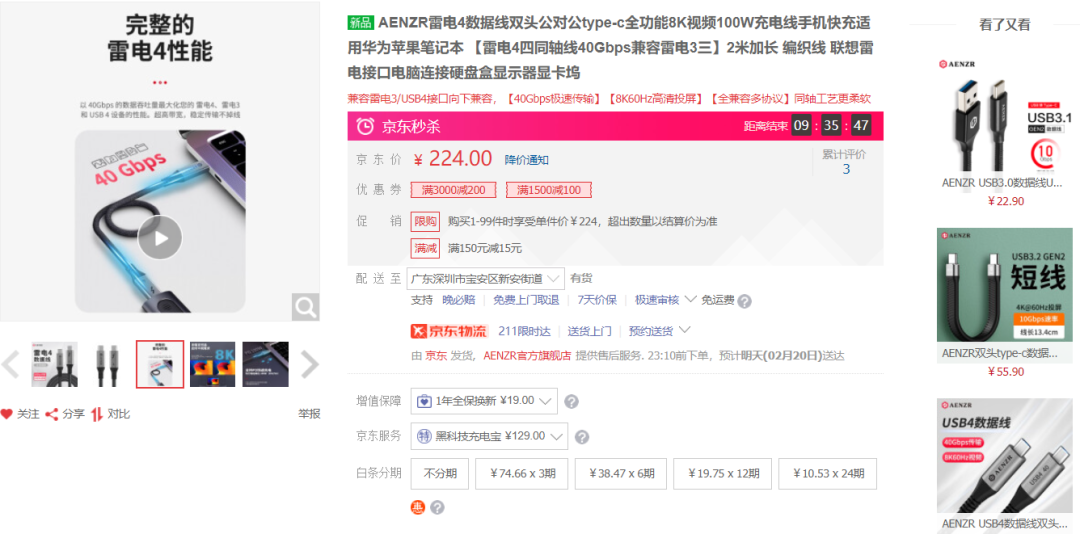Image resolution: width=1080 pixels, height=534 pixels.
Task: Claim the 满1500减100 coupon
Action: (x=548, y=190)
